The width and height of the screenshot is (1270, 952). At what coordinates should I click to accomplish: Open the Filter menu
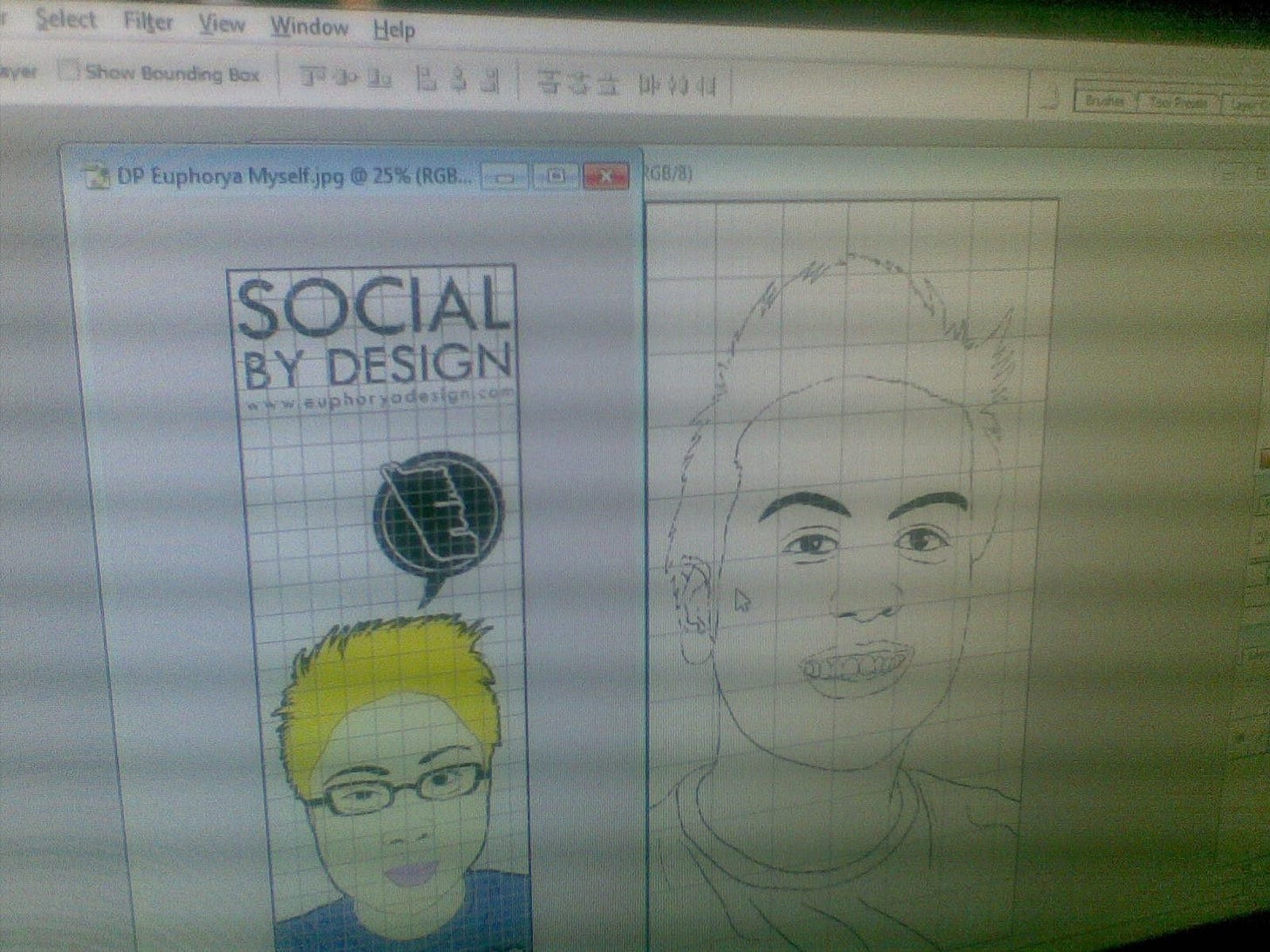click(147, 22)
